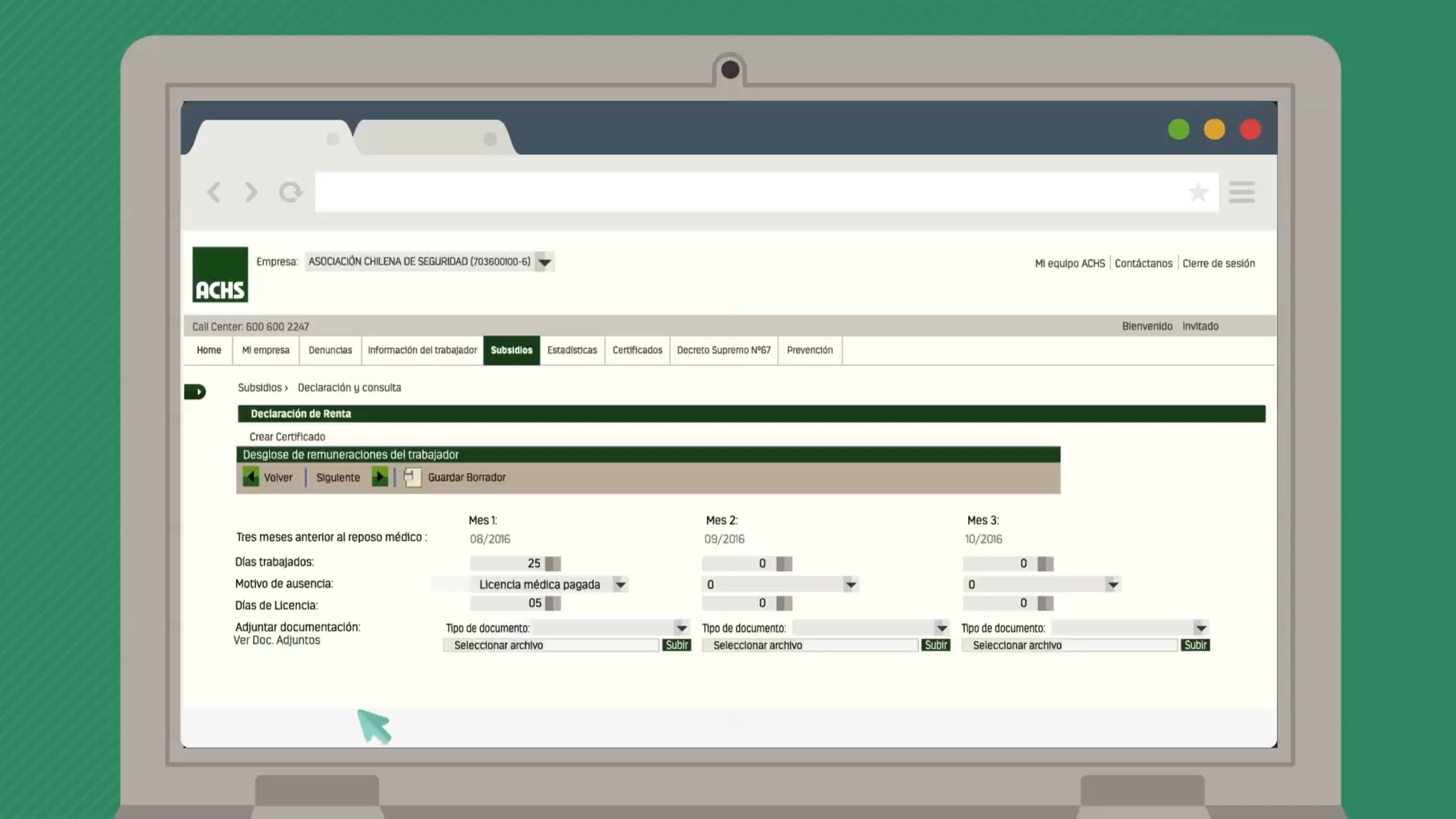Image resolution: width=1456 pixels, height=819 pixels.
Task: Click the browser back arrow
Action: (214, 192)
